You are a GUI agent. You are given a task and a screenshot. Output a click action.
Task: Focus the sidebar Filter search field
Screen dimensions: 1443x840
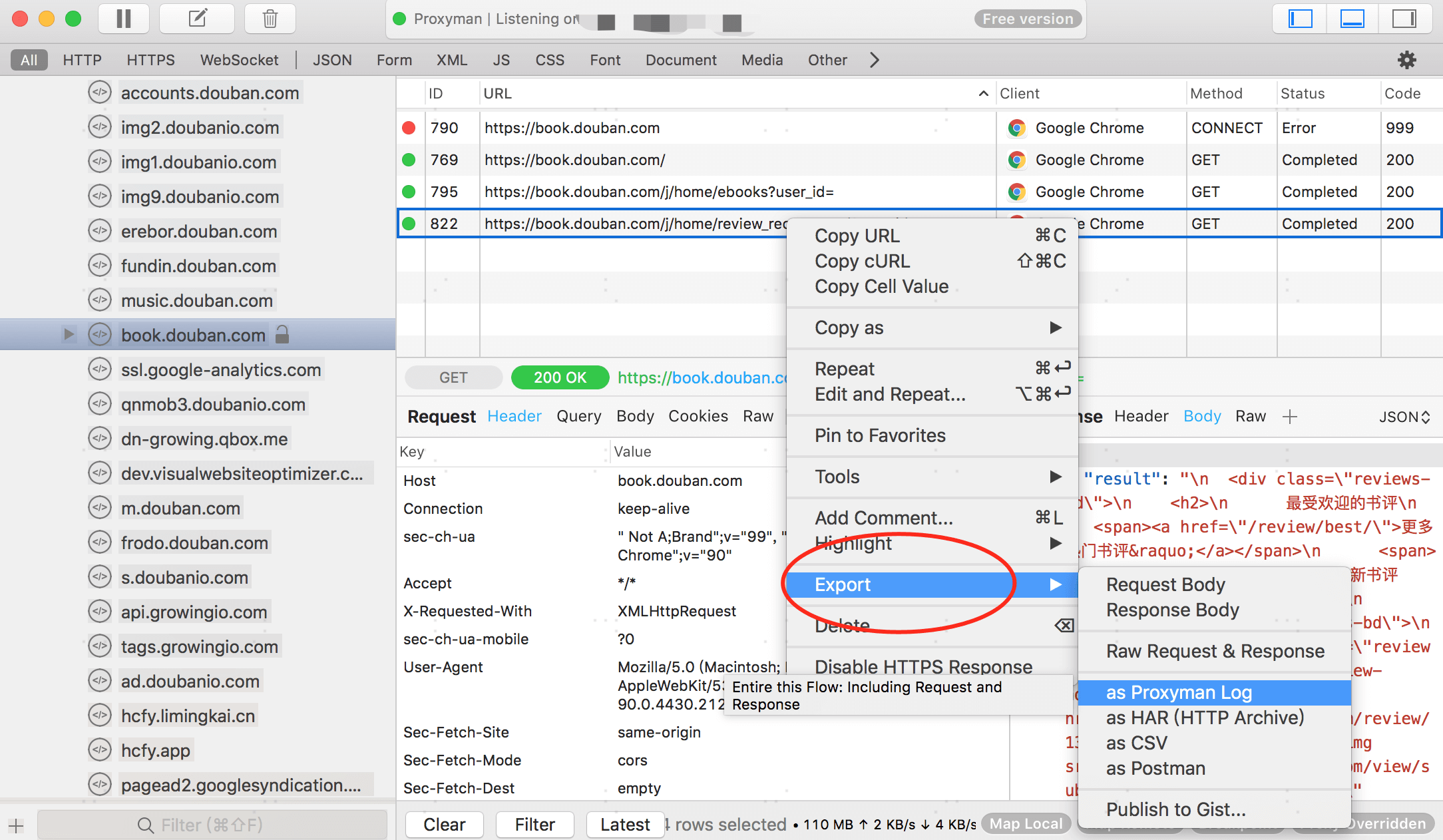click(212, 825)
